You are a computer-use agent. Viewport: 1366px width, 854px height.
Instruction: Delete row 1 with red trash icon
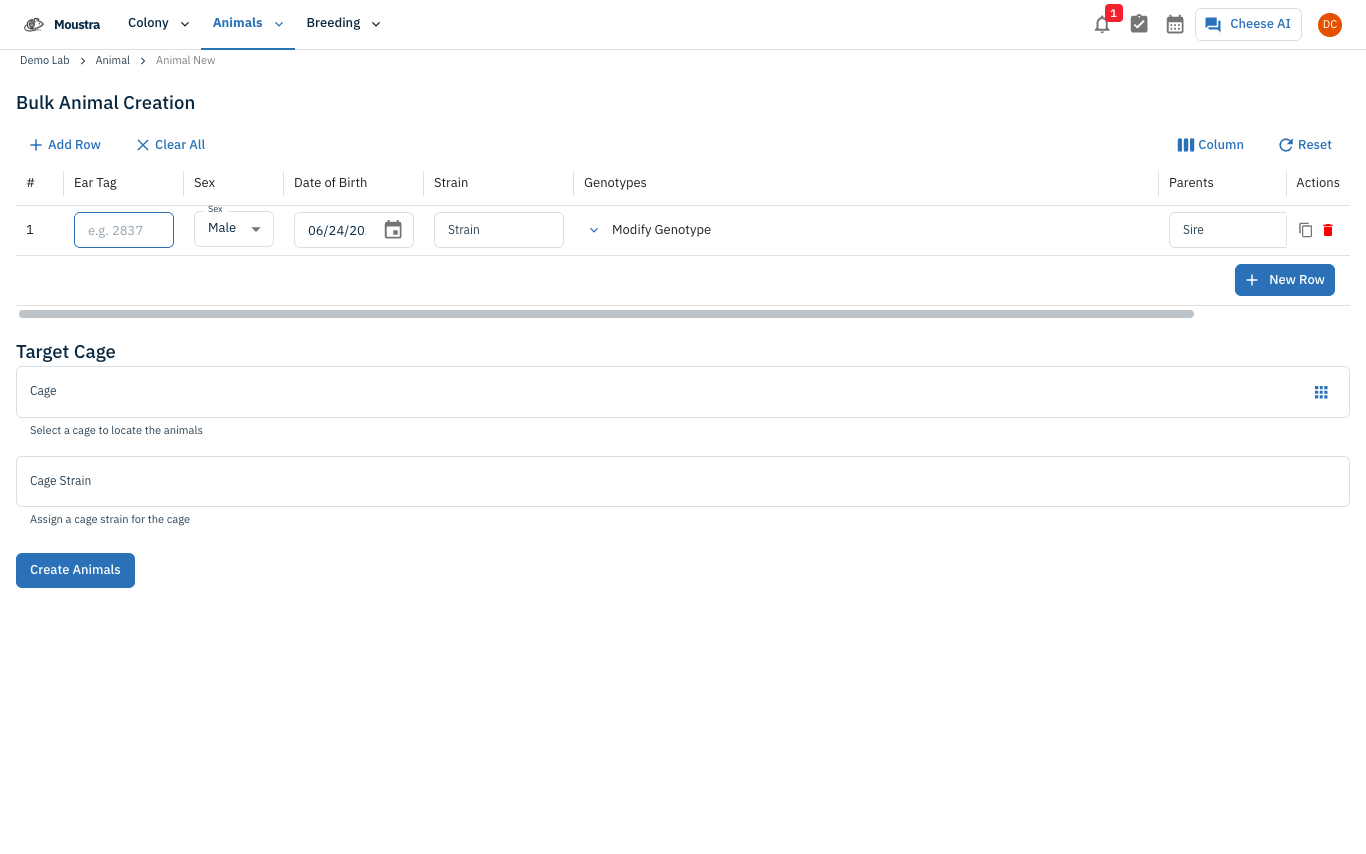1328,230
